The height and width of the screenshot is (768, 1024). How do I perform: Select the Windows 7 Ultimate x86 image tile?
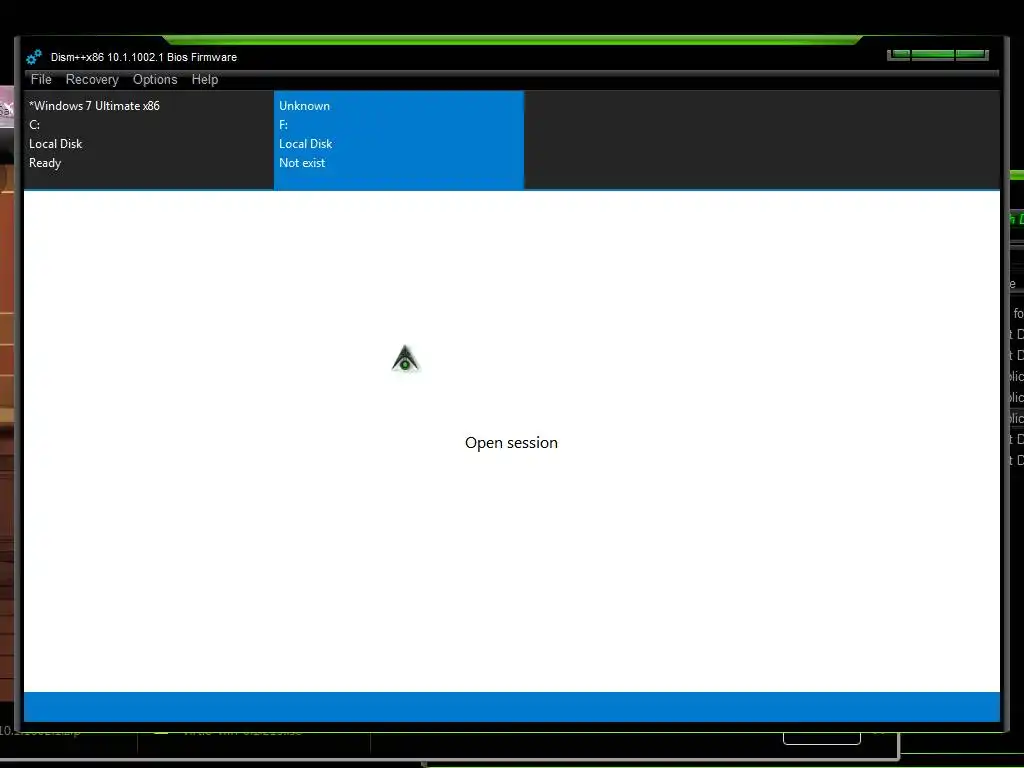(x=149, y=140)
